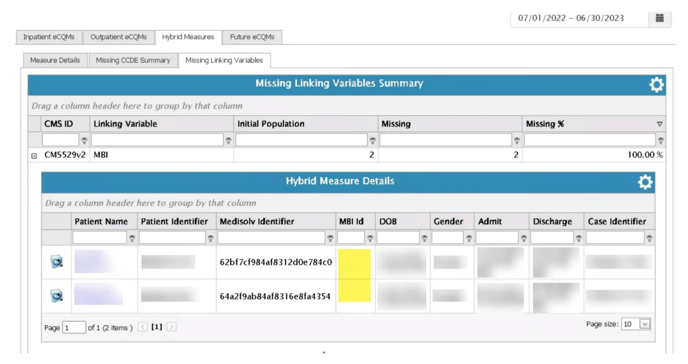Focus the Initial Population filter box
688x364 pixels.
coord(301,140)
